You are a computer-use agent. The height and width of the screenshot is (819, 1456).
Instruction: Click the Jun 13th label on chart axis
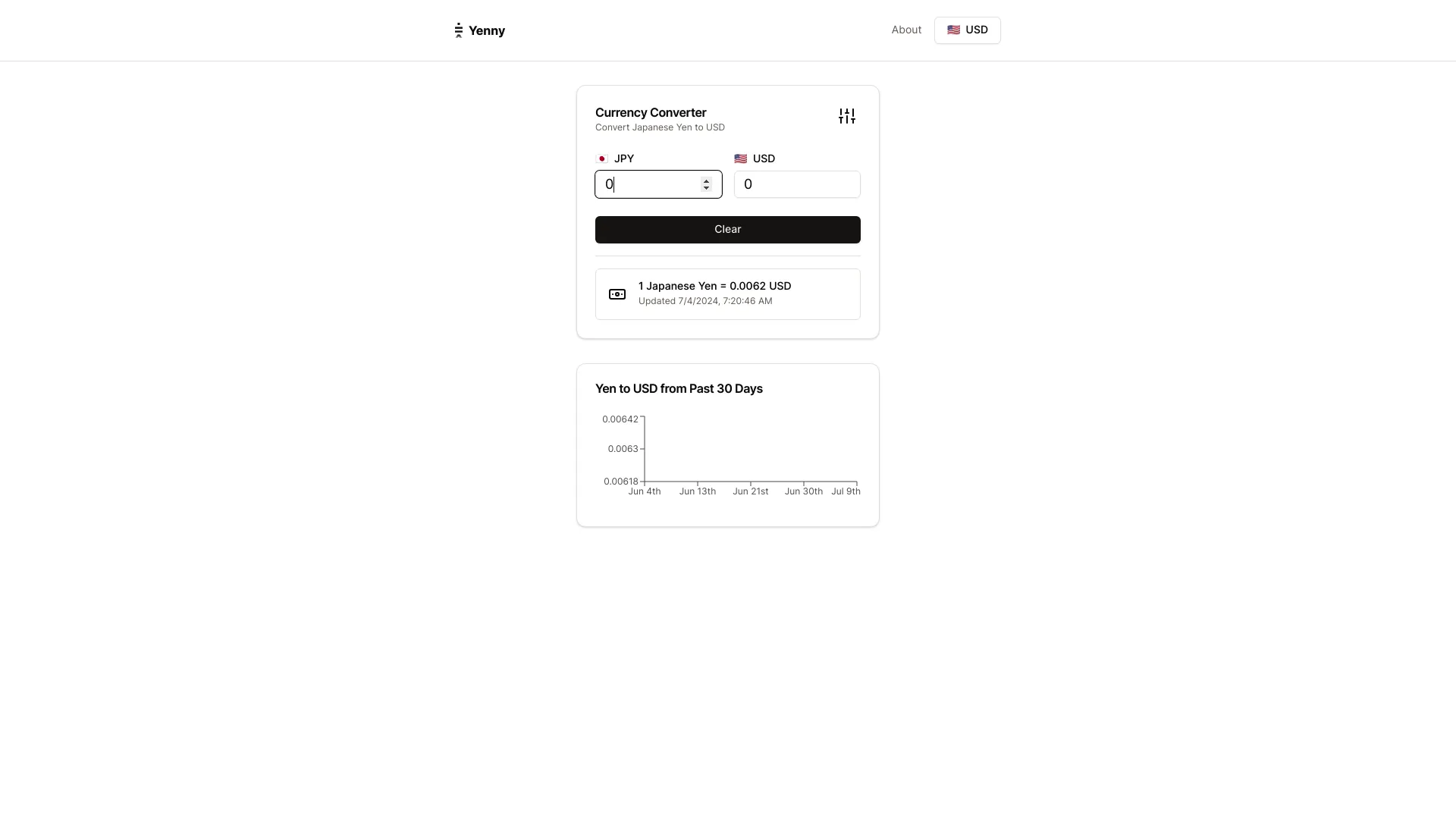coord(697,491)
